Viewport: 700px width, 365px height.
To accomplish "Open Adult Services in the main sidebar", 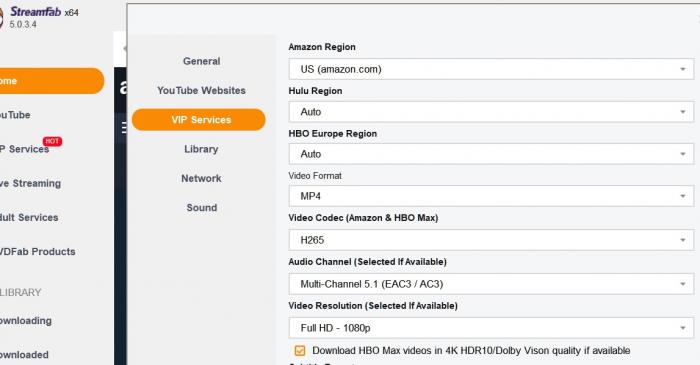I will pyautogui.click(x=29, y=217).
